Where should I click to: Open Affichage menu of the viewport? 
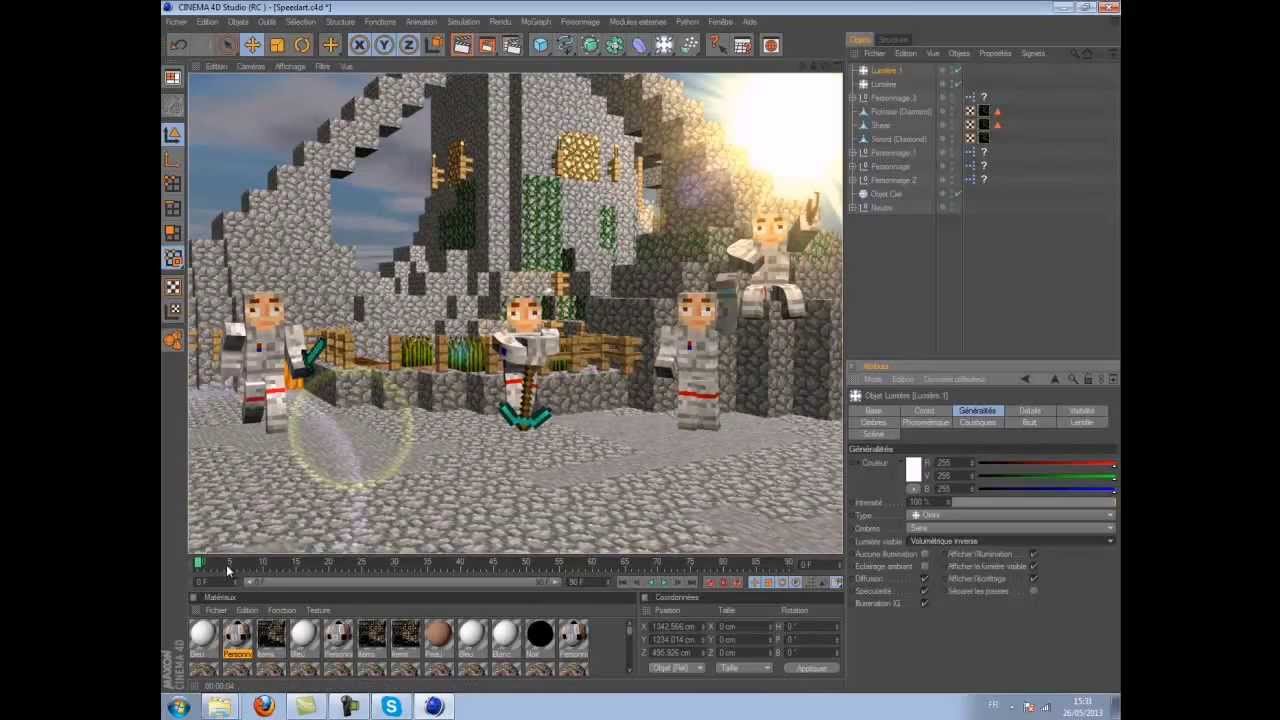[290, 67]
